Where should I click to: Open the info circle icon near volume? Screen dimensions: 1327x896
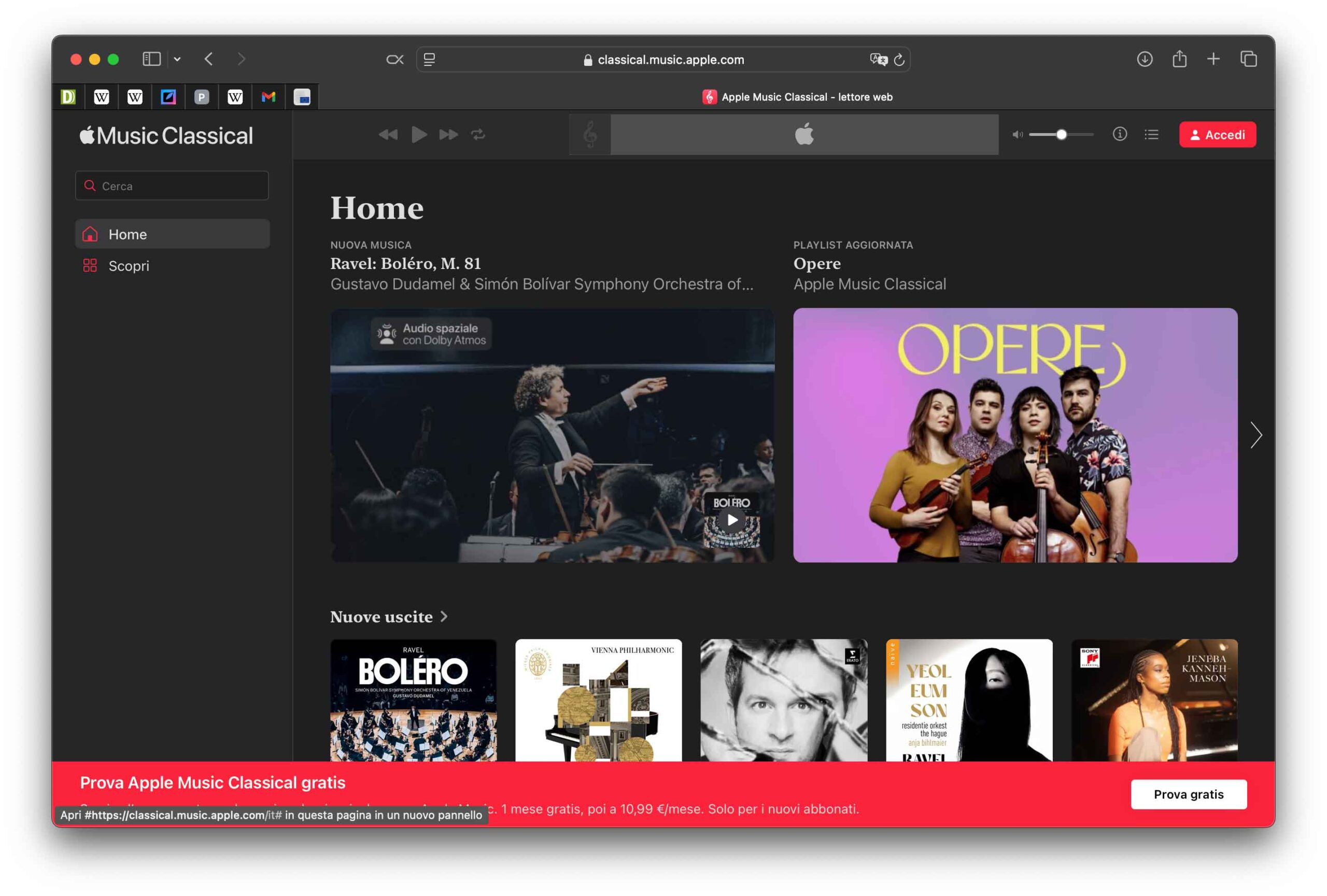1119,134
